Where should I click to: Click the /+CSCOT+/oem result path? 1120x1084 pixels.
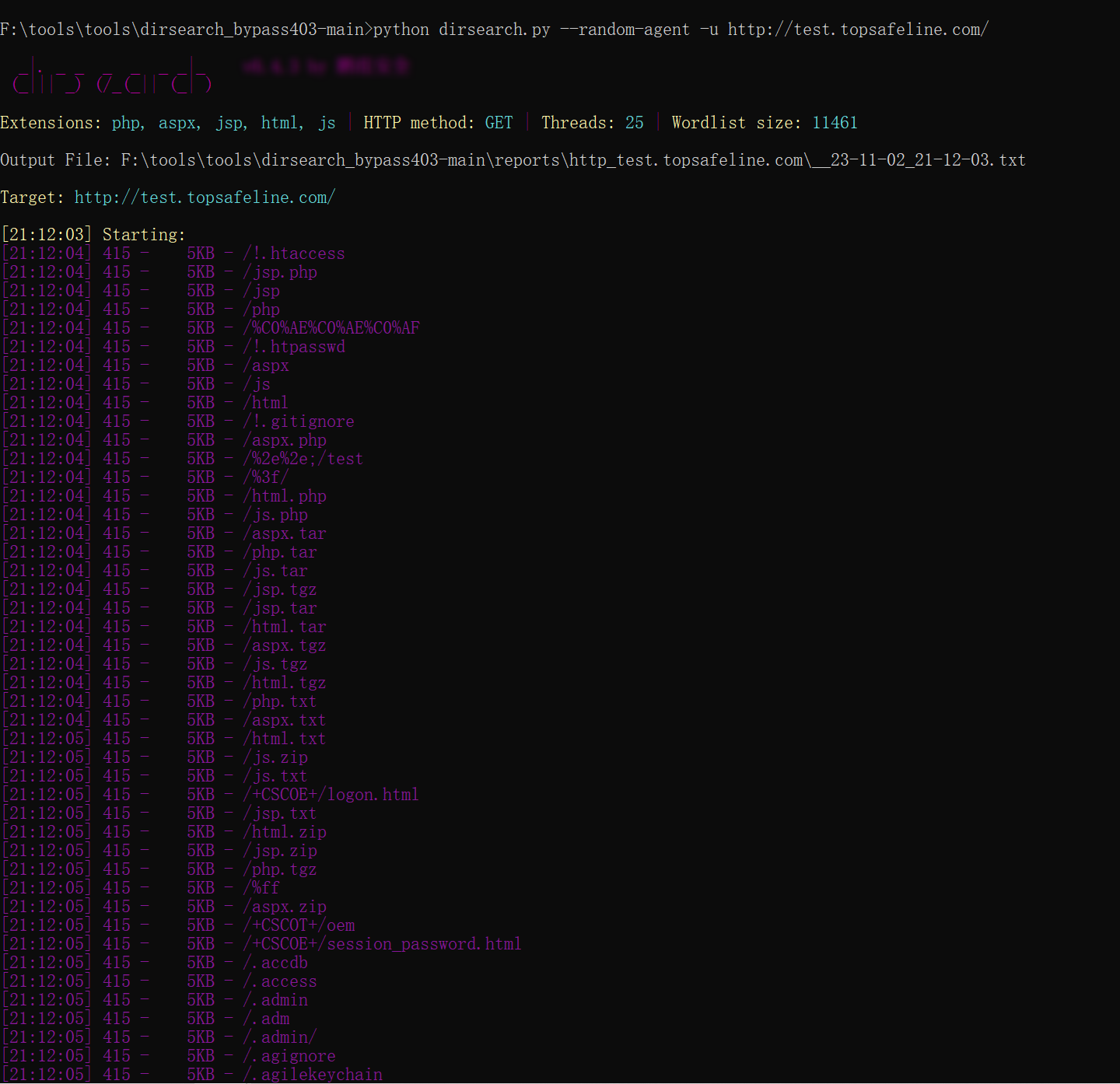tap(299, 925)
